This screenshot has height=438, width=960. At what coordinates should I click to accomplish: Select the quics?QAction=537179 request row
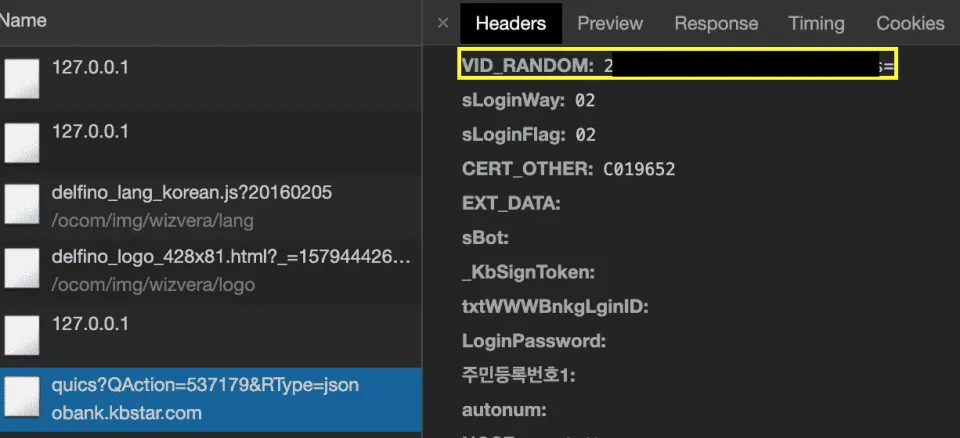(x=211, y=399)
